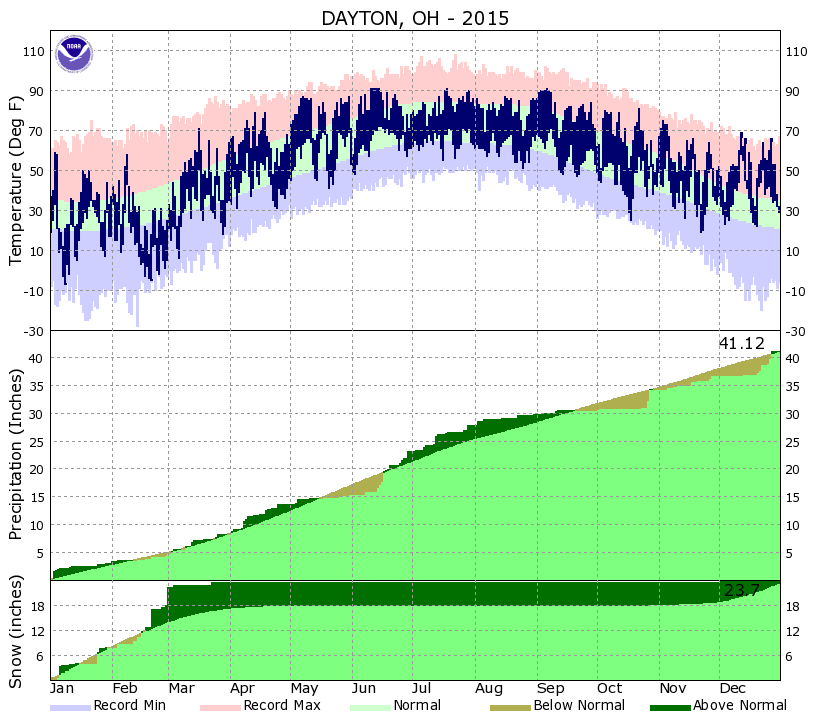Screen dimensions: 830x720
Task: Click the "Jul" month label
Action: click(x=422, y=688)
